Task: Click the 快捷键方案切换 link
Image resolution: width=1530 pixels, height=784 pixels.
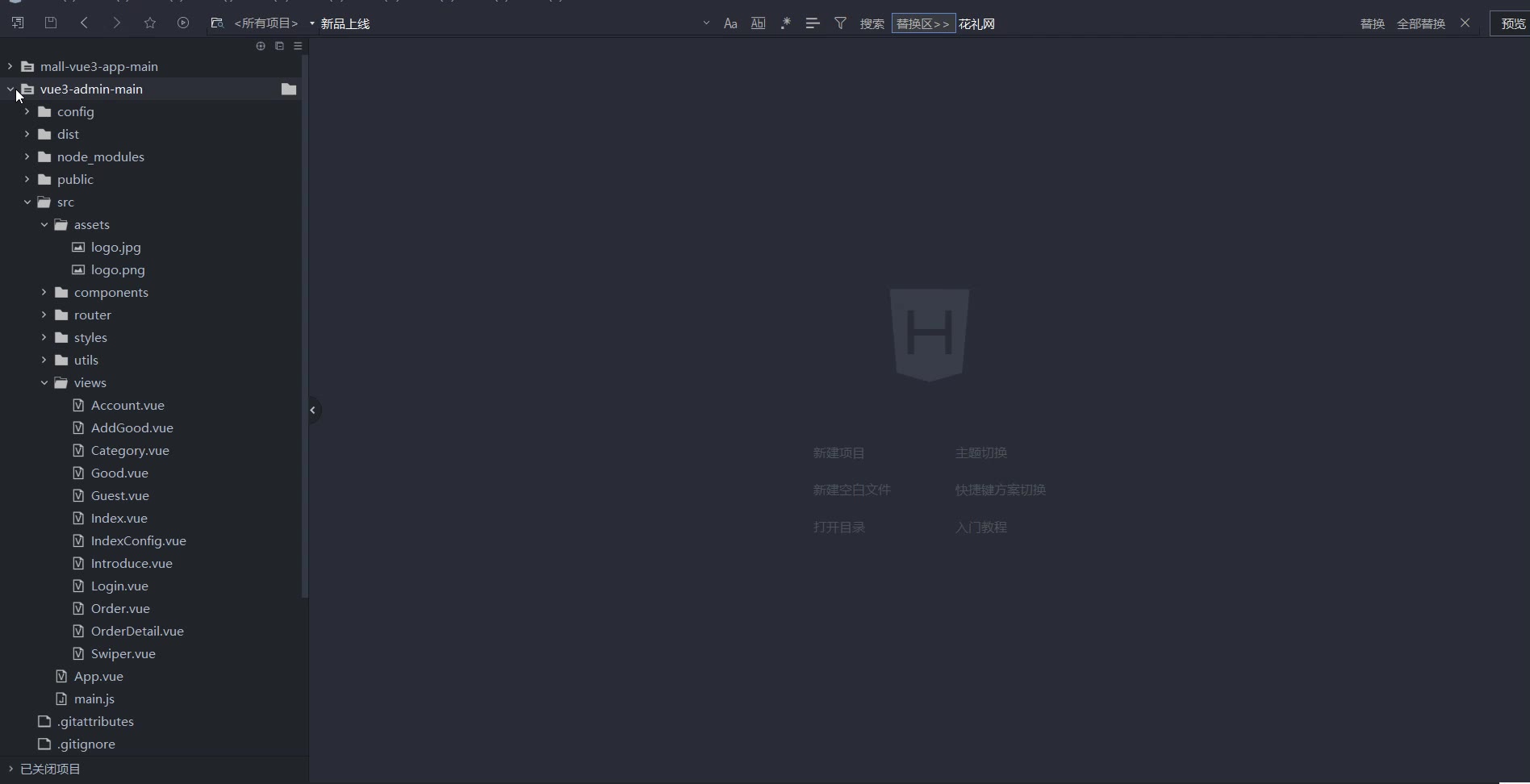Action: pos(1001,490)
